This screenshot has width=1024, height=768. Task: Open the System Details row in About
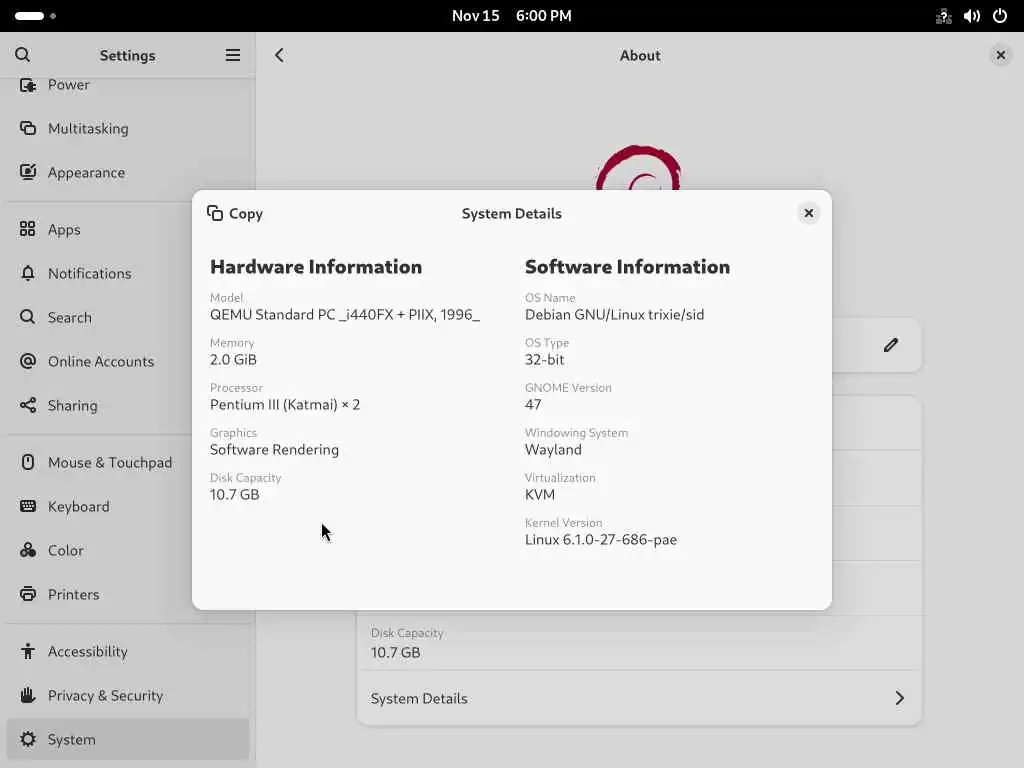639,698
